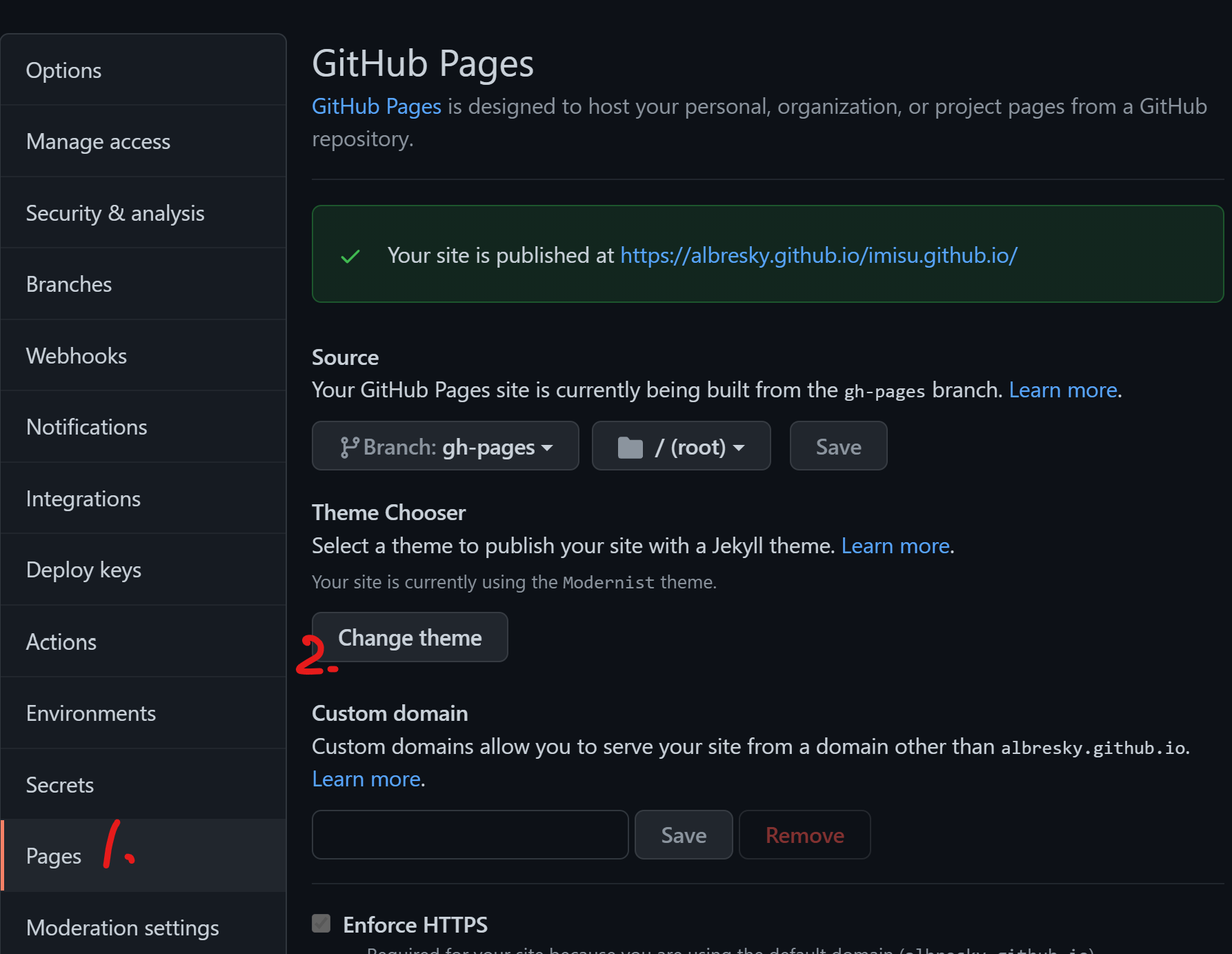Expand the Branch: gh-pages dropdown

[446, 446]
